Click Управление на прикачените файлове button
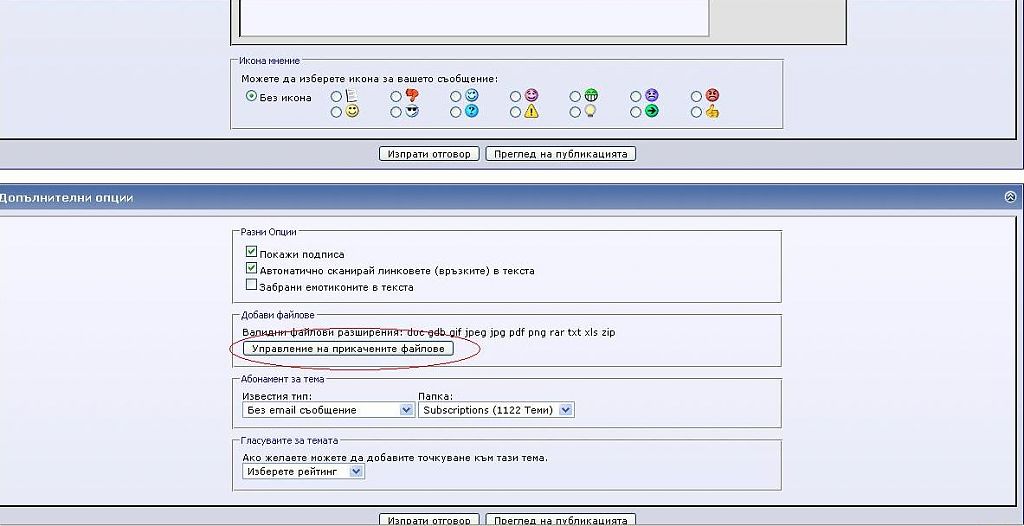Screen dimensions: 1024x526 point(348,349)
